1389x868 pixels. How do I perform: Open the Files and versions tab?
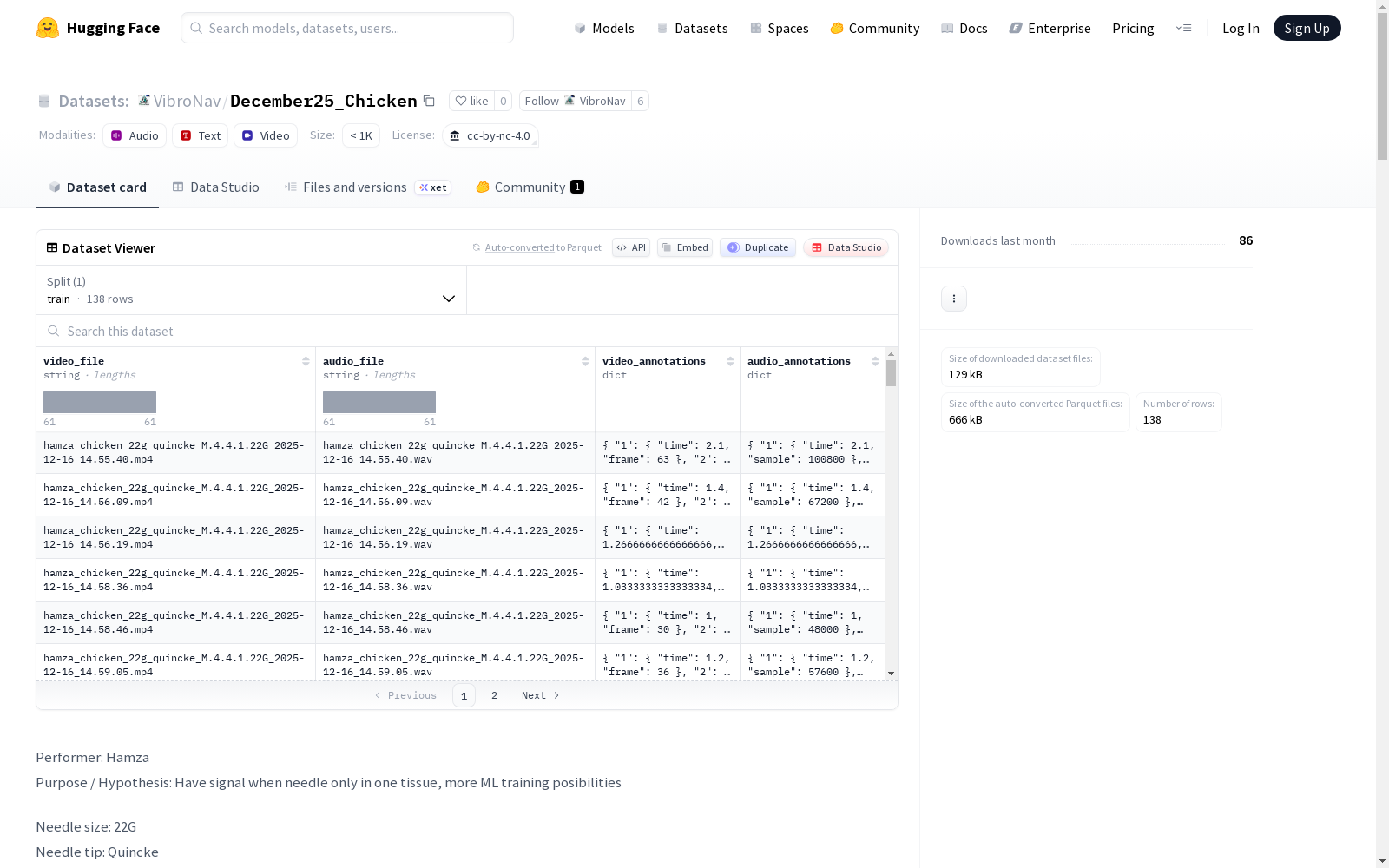coord(367,187)
